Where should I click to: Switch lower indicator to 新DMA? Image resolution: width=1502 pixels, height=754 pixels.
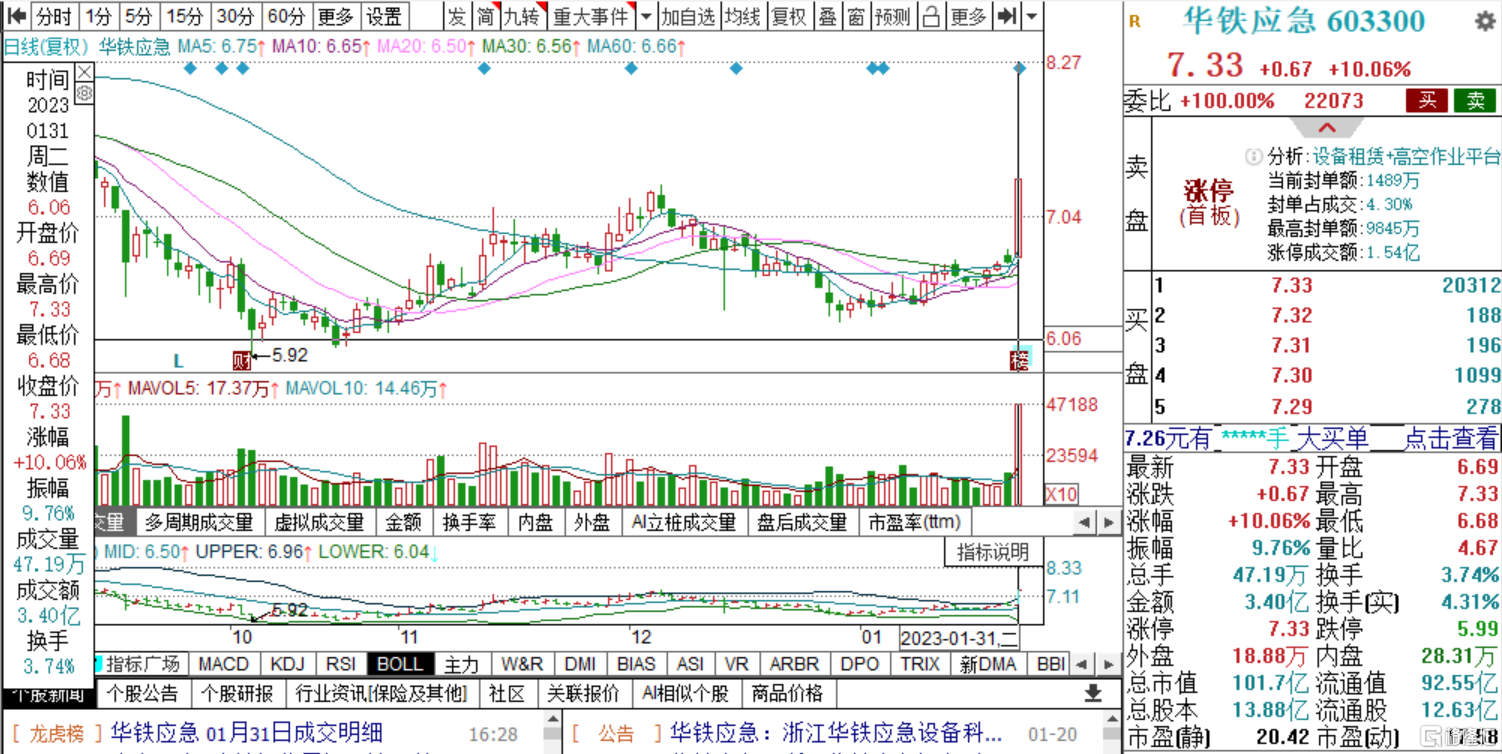tap(987, 664)
